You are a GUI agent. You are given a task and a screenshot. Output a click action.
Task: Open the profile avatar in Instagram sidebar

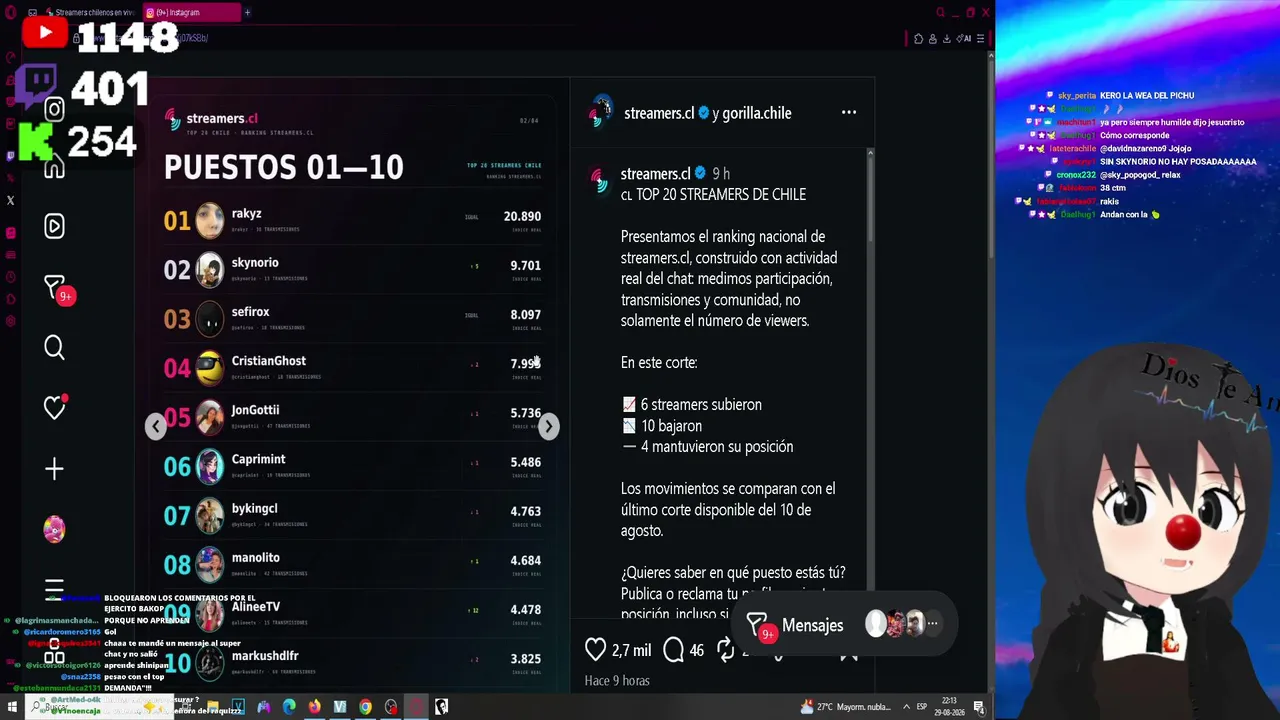tap(54, 529)
